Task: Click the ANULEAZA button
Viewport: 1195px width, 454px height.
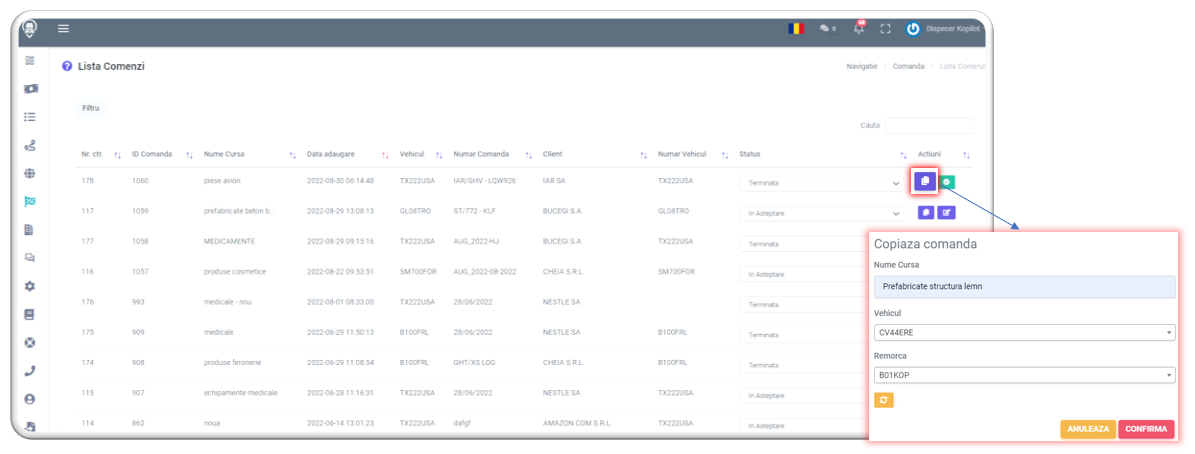Action: (1088, 429)
